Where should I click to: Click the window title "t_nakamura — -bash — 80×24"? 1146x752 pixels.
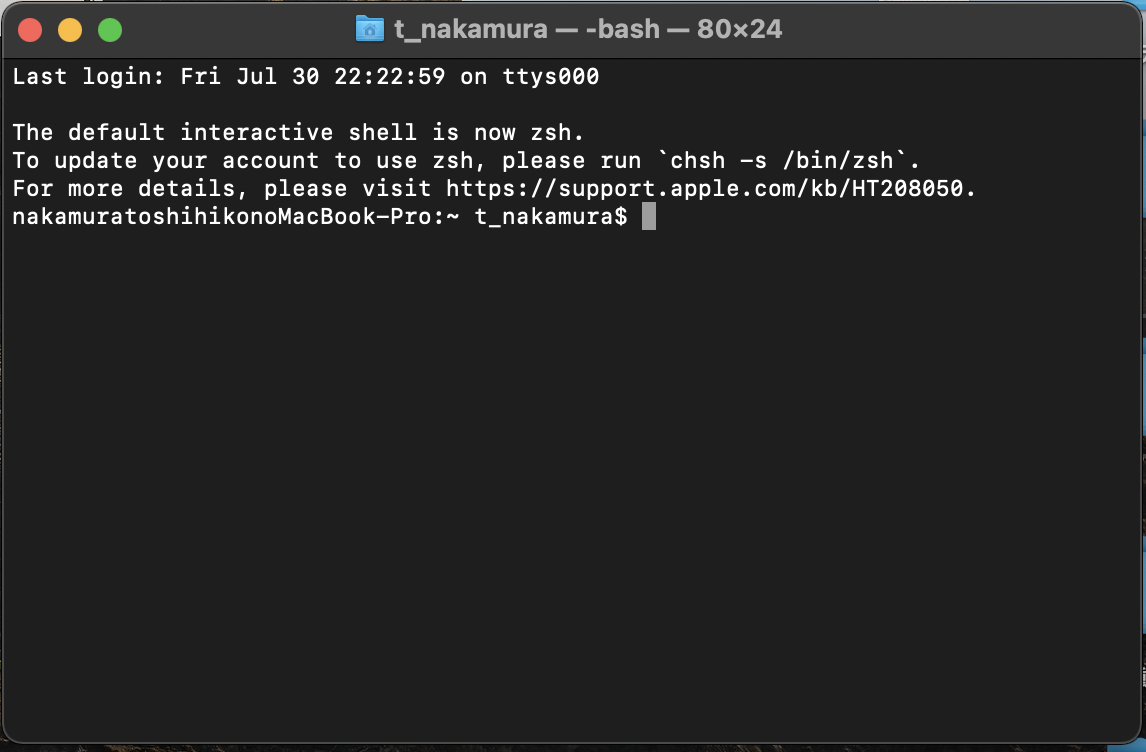click(588, 29)
